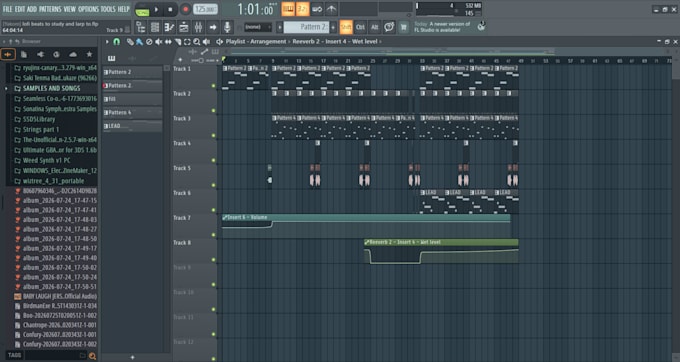This screenshot has width=680, height=362.
Task: Expand the Strings part 1 folder
Action: pyautogui.click(x=41, y=130)
